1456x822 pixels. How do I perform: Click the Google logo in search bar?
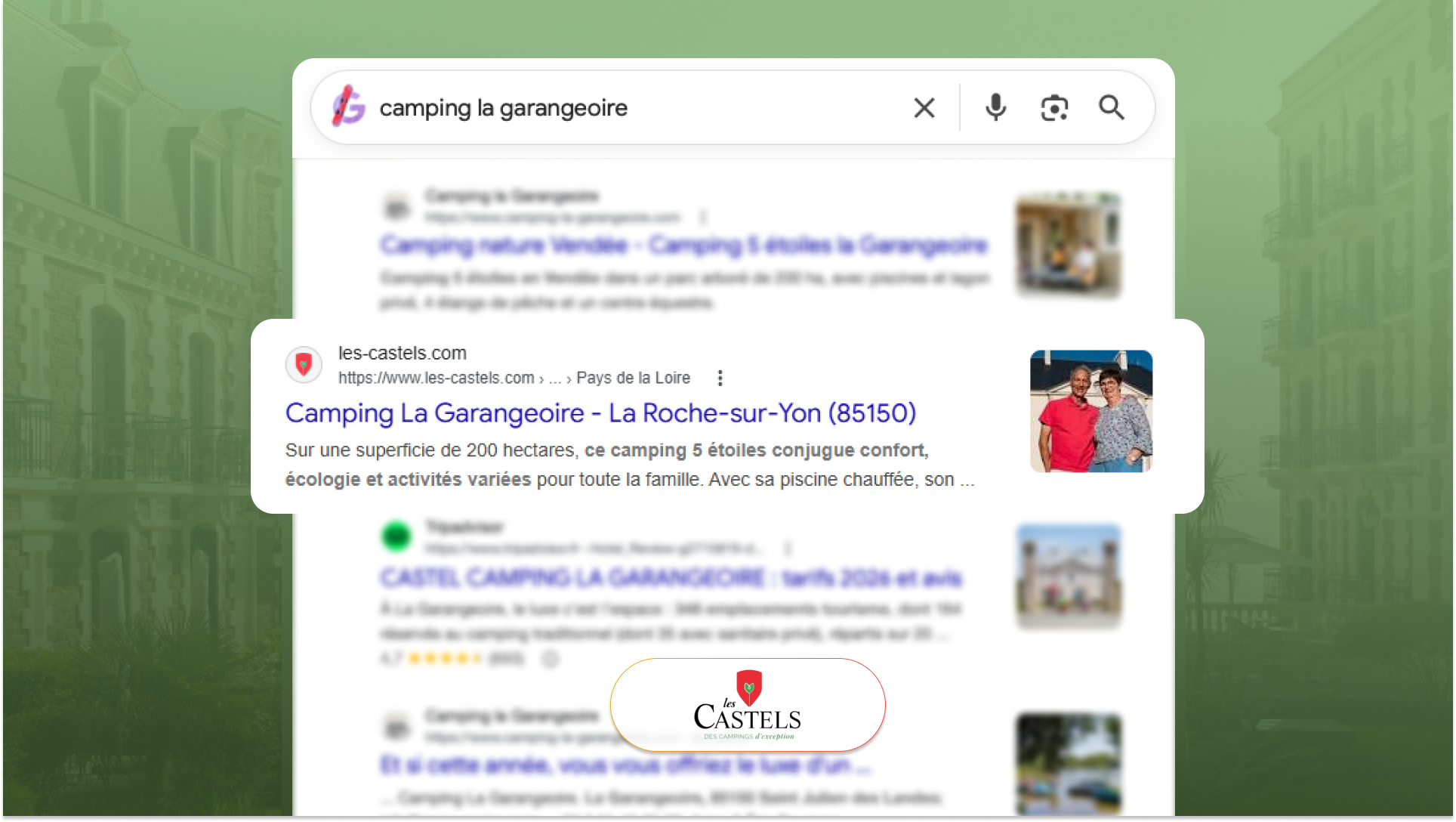[349, 107]
